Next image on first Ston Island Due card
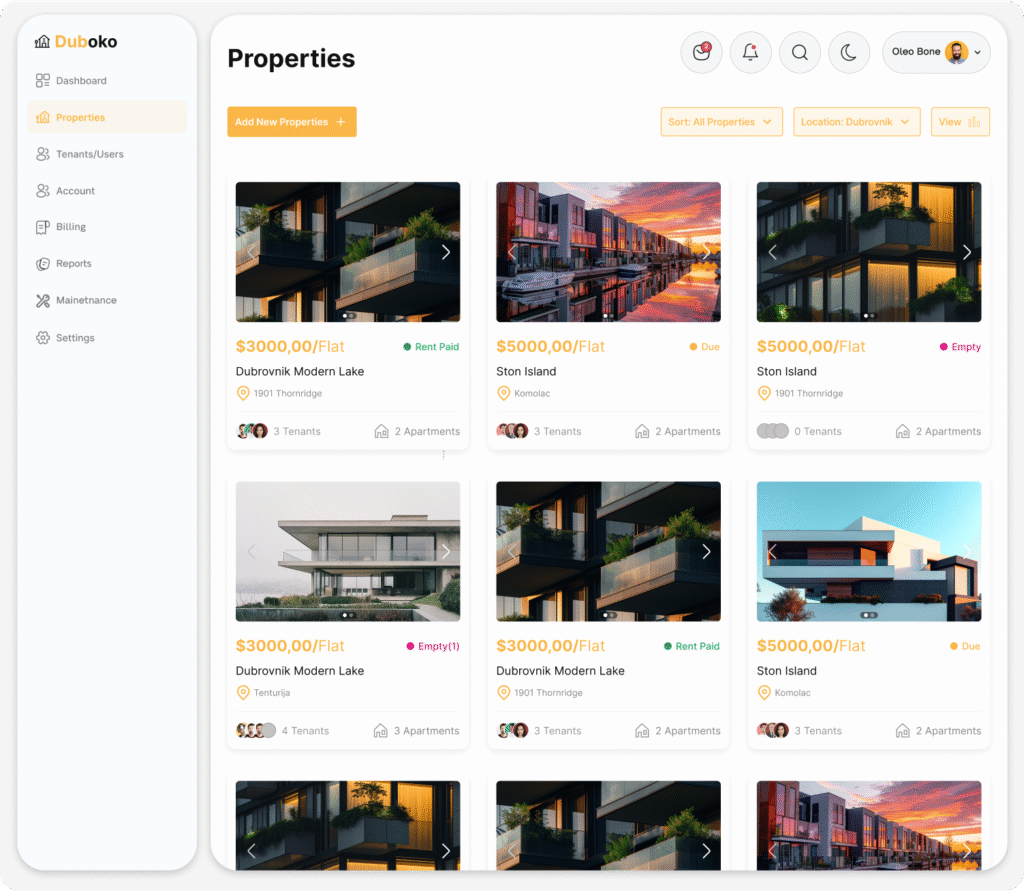This screenshot has height=891, width=1024. click(706, 252)
